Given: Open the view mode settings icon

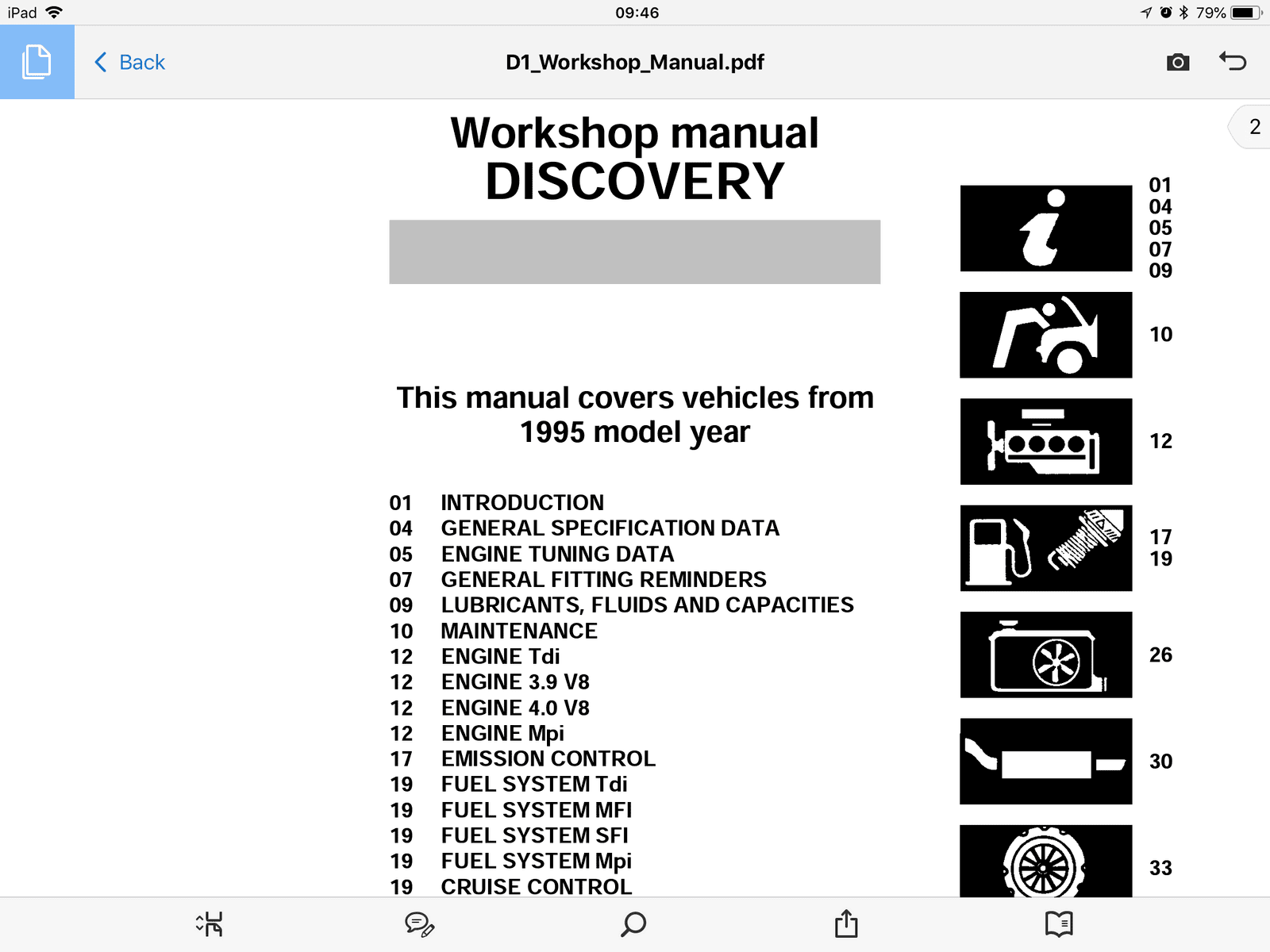Looking at the screenshot, I should click(210, 923).
